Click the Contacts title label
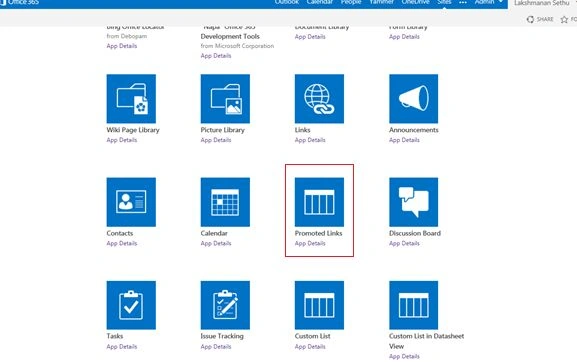Screen dimensions: 577x362 pos(120,233)
